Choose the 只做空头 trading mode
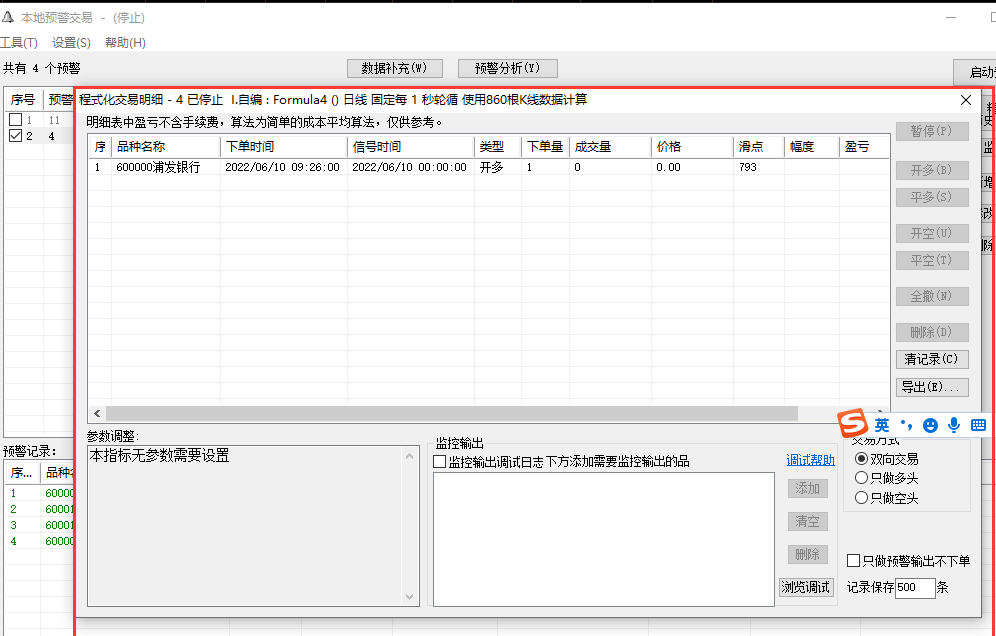996x636 pixels. tap(862, 498)
